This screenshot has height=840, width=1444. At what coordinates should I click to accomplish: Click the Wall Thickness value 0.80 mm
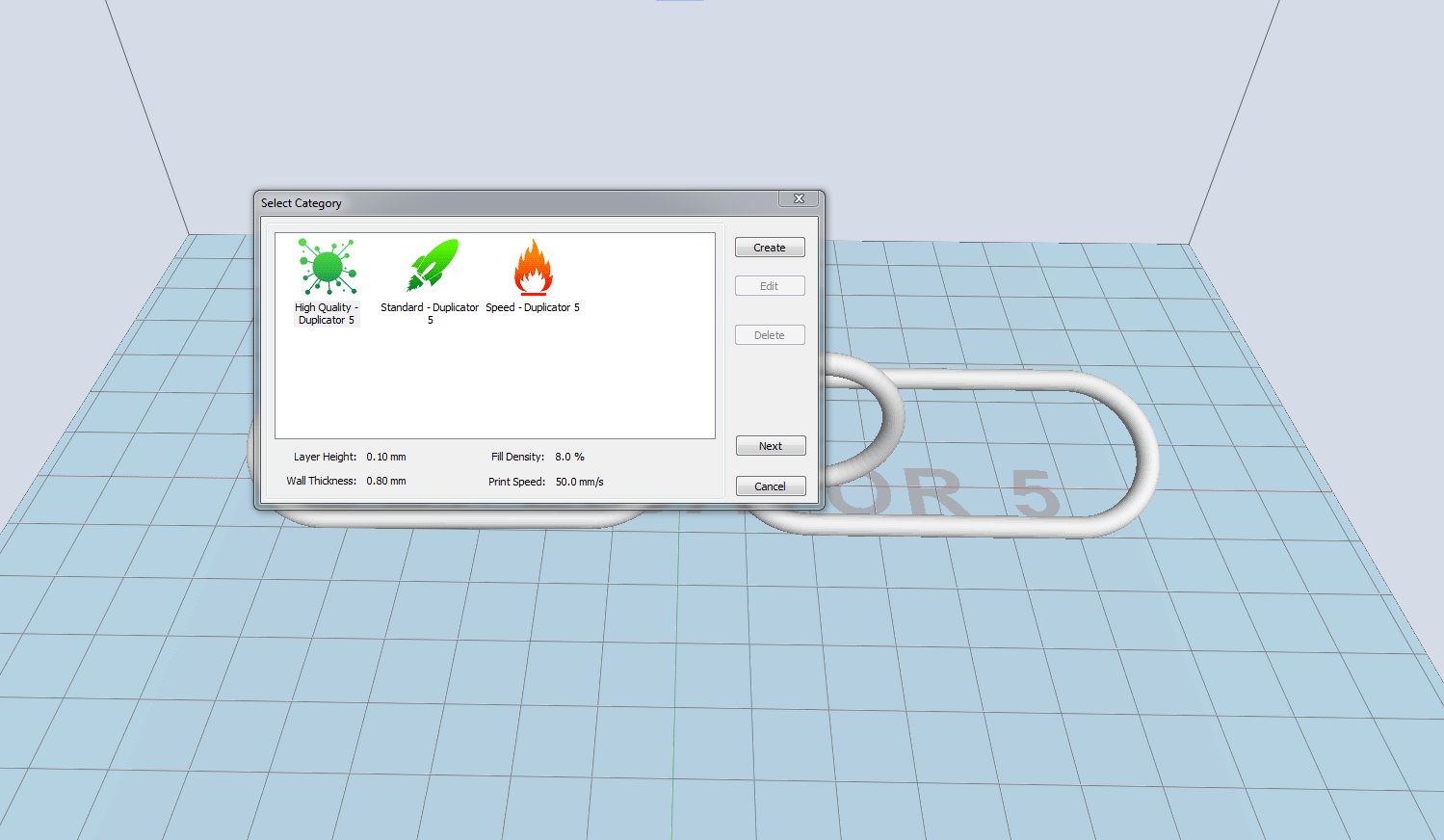coord(386,481)
